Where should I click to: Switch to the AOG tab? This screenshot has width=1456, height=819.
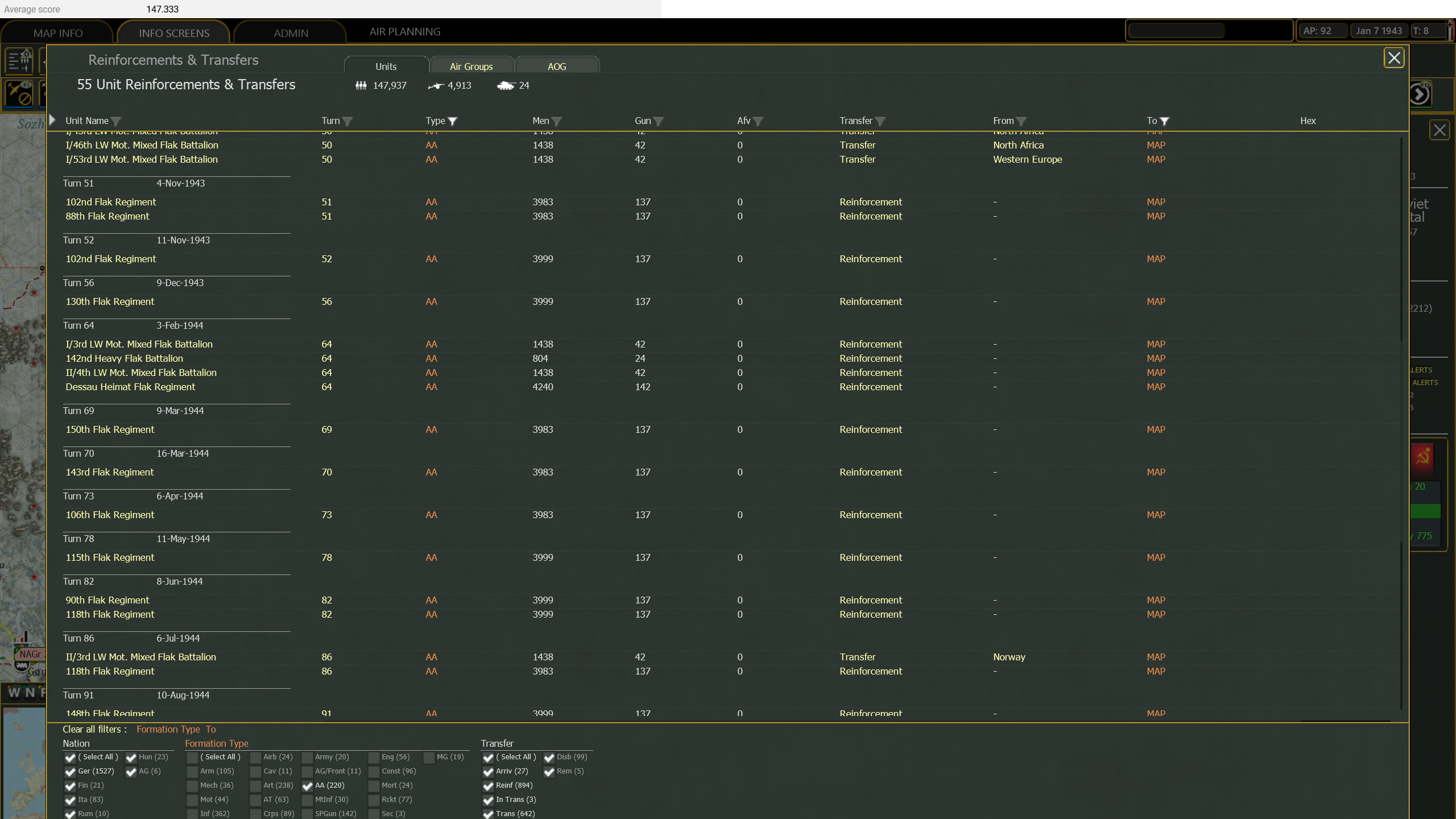tap(557, 66)
